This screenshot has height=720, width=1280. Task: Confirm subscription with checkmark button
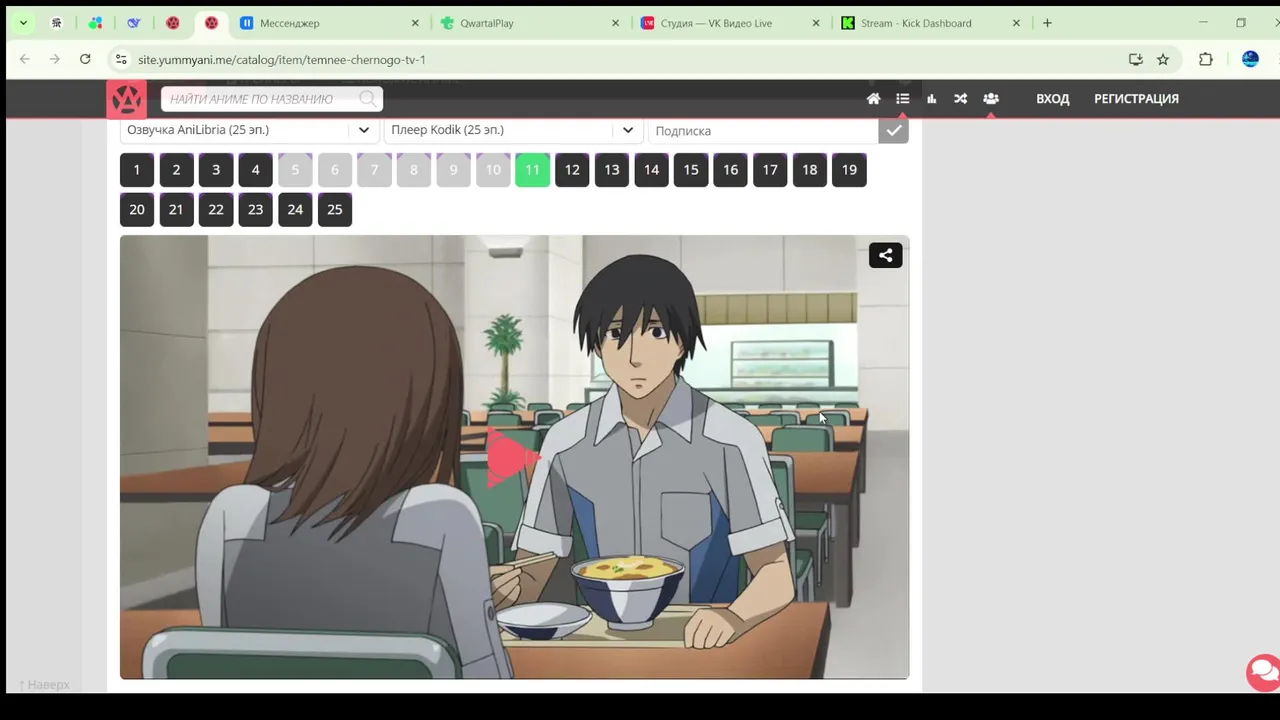[x=893, y=131]
